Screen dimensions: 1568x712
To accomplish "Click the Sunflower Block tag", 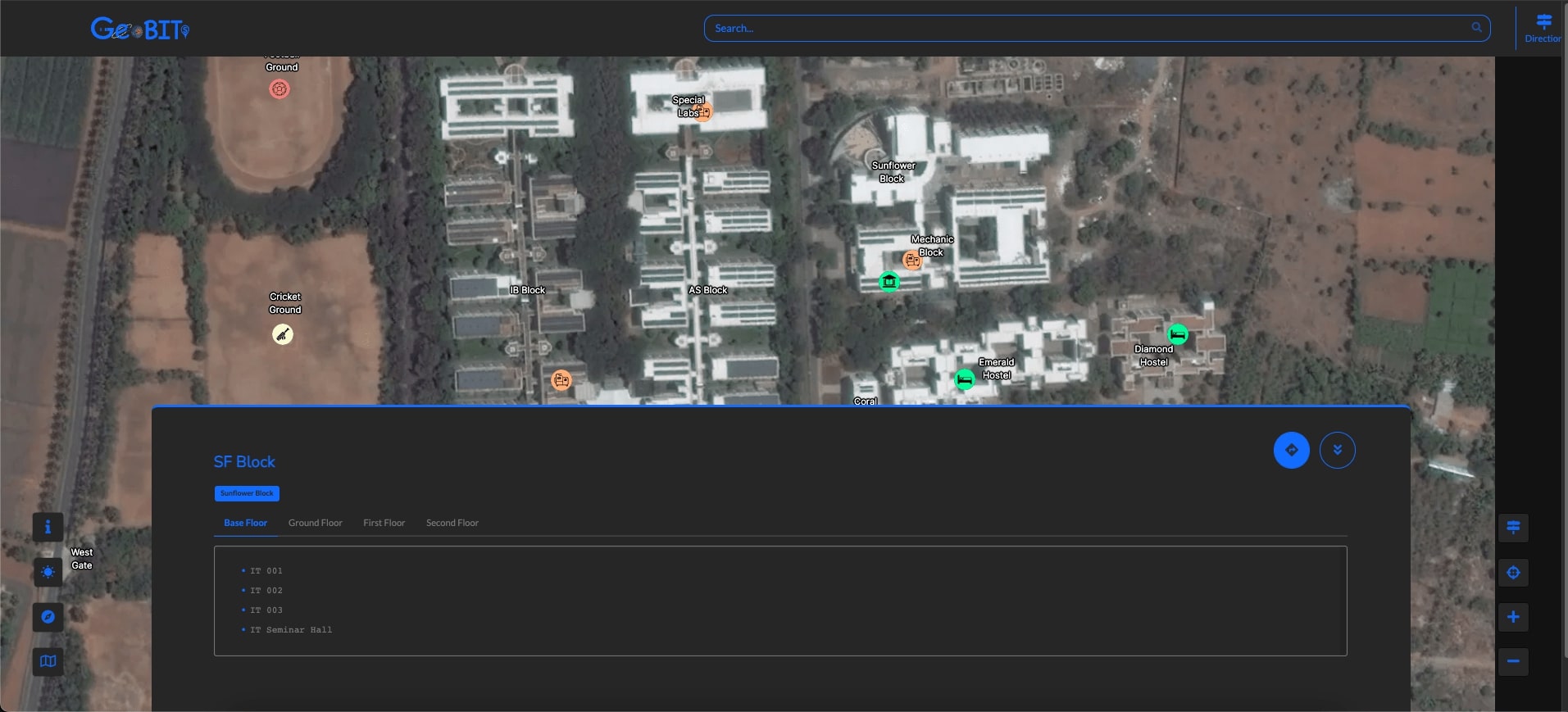I will tap(247, 493).
